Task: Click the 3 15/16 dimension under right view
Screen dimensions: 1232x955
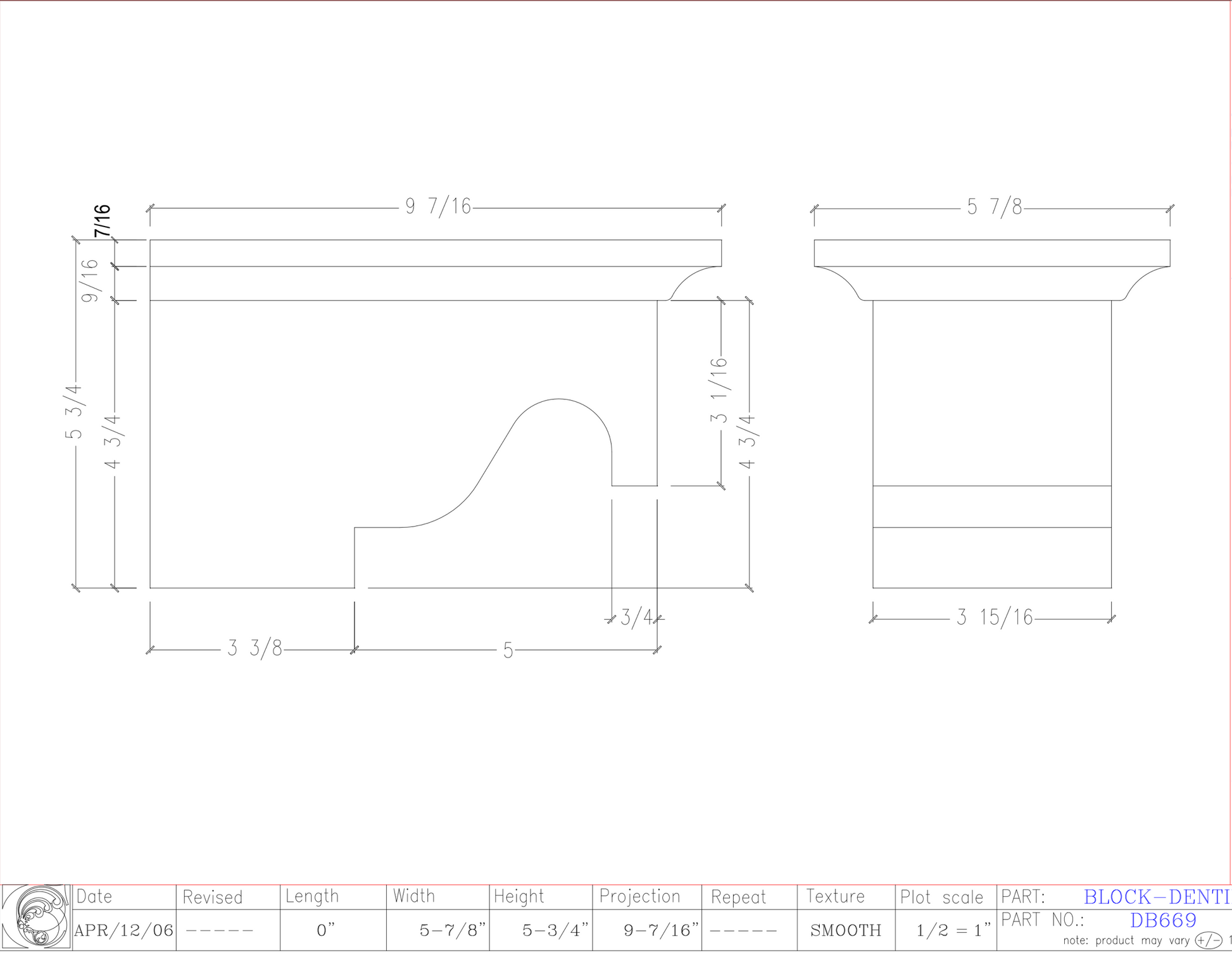Action: point(994,617)
